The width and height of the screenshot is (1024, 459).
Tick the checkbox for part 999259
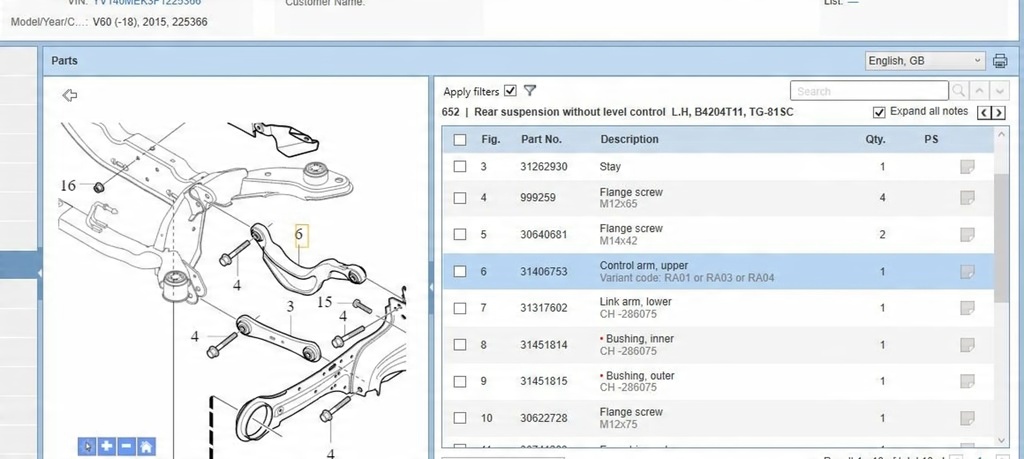tap(460, 197)
